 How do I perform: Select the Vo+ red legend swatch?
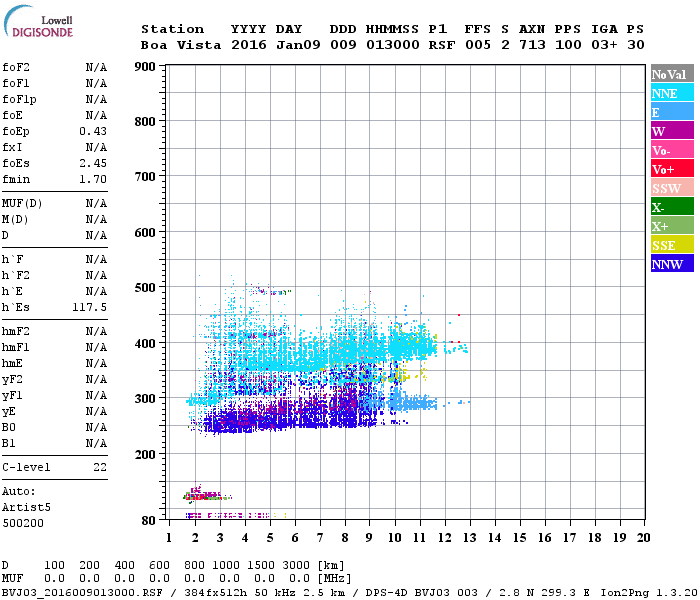click(672, 169)
